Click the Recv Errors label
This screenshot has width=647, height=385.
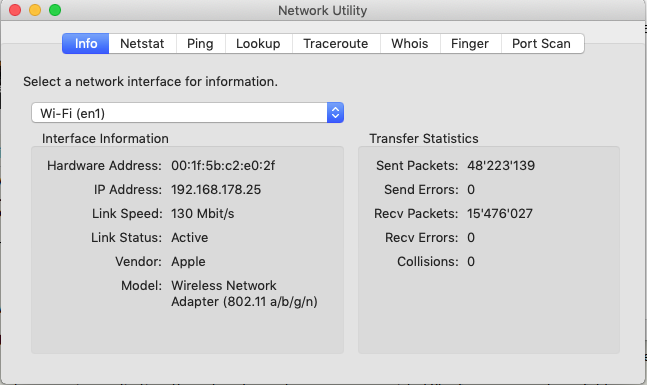click(422, 237)
